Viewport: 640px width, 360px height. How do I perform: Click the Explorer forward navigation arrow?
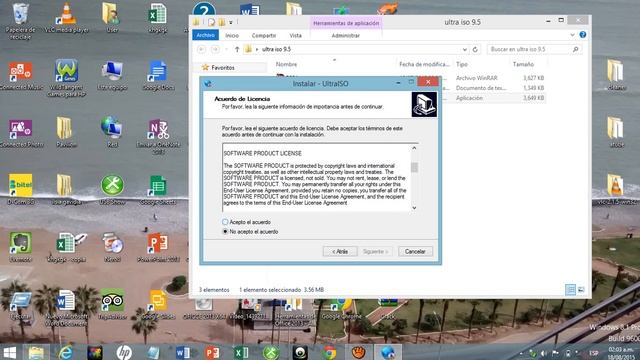215,49
